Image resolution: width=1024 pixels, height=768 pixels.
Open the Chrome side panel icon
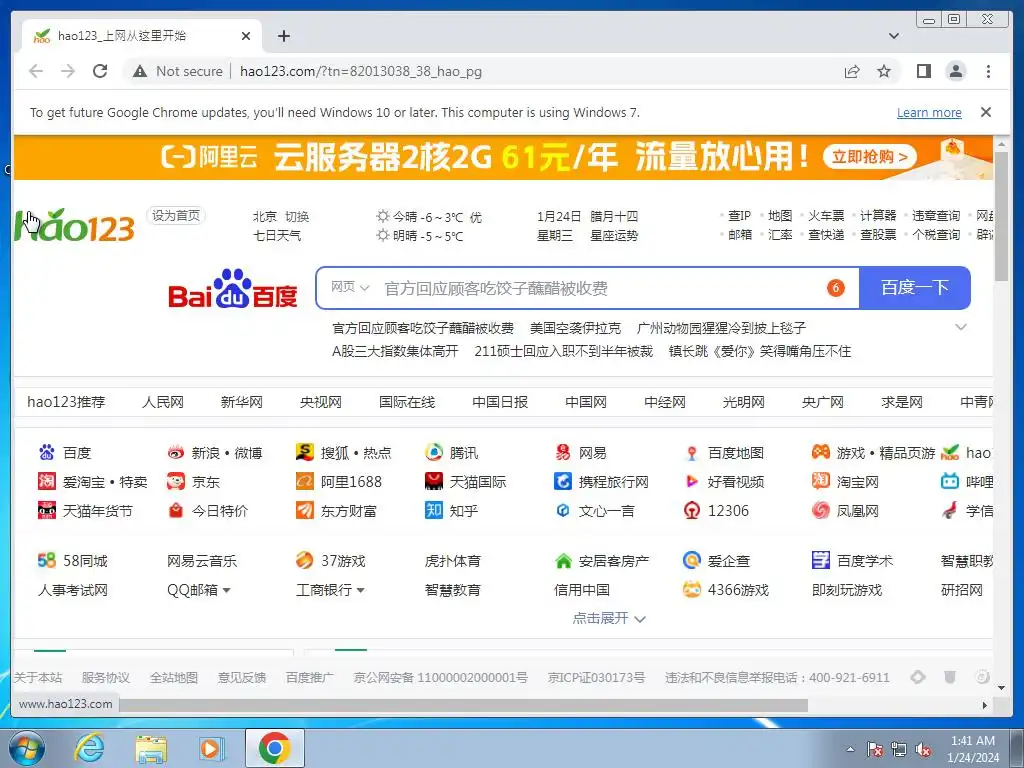[x=923, y=71]
